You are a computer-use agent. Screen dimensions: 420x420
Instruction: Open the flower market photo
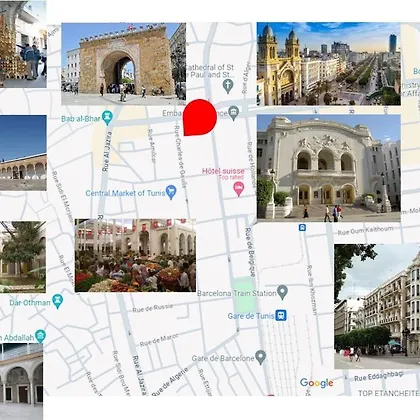click(135, 255)
